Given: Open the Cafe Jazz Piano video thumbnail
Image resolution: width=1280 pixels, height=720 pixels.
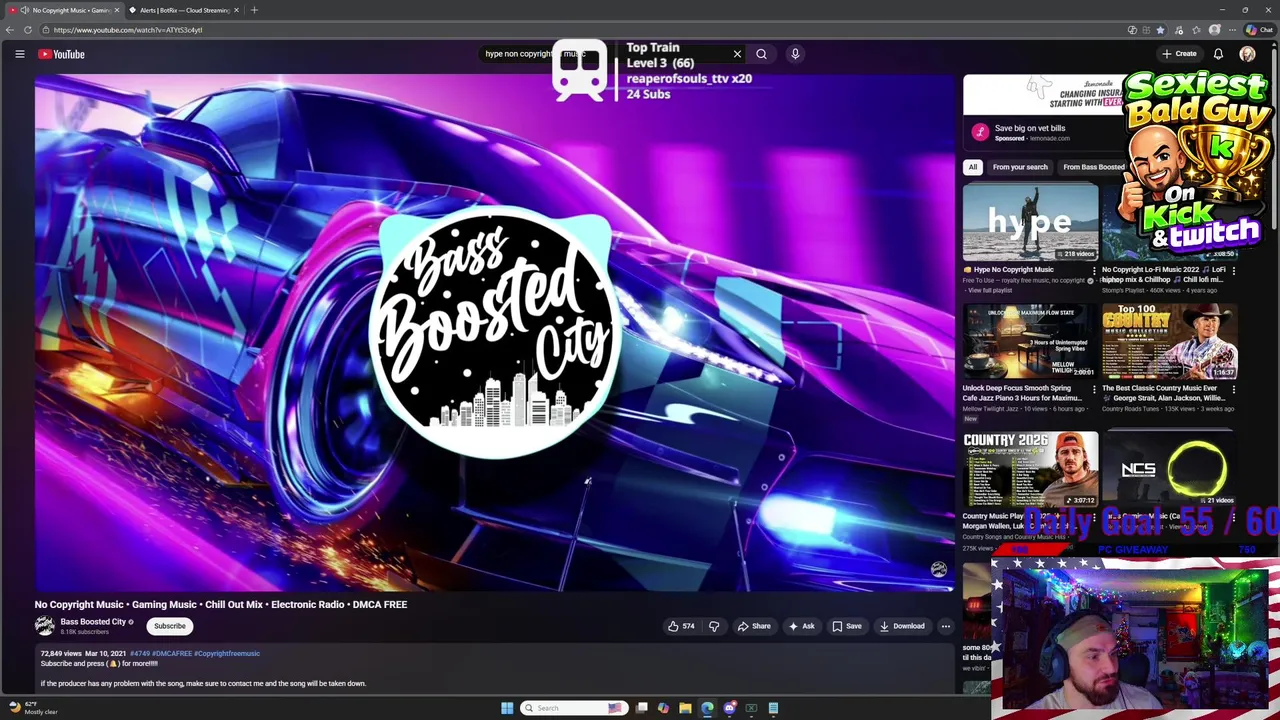Looking at the screenshot, I should (x=1030, y=341).
